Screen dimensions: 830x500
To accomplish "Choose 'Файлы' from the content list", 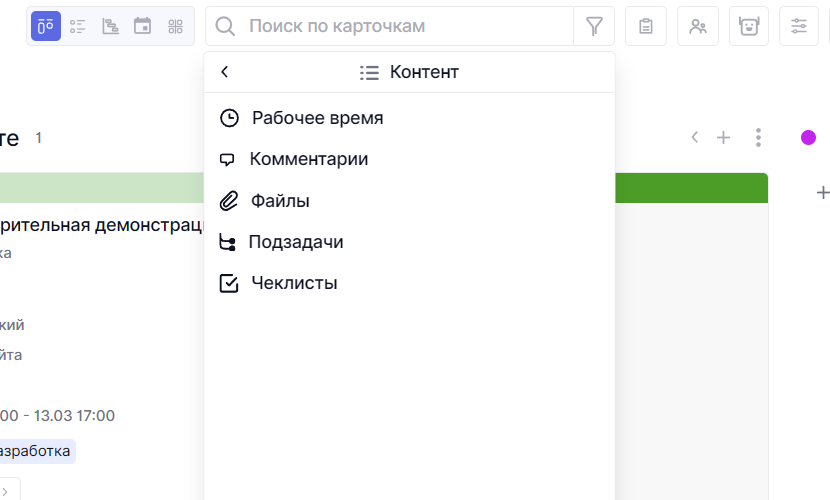I will point(280,201).
